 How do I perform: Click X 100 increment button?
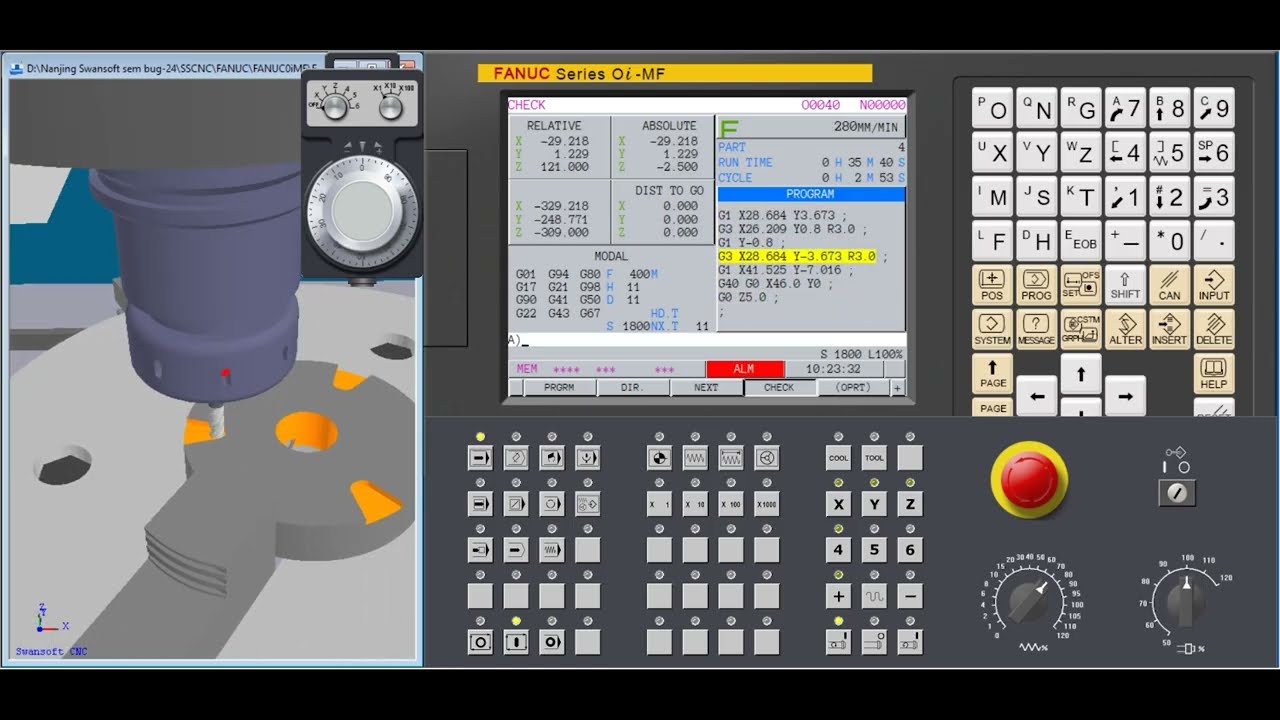click(x=731, y=504)
